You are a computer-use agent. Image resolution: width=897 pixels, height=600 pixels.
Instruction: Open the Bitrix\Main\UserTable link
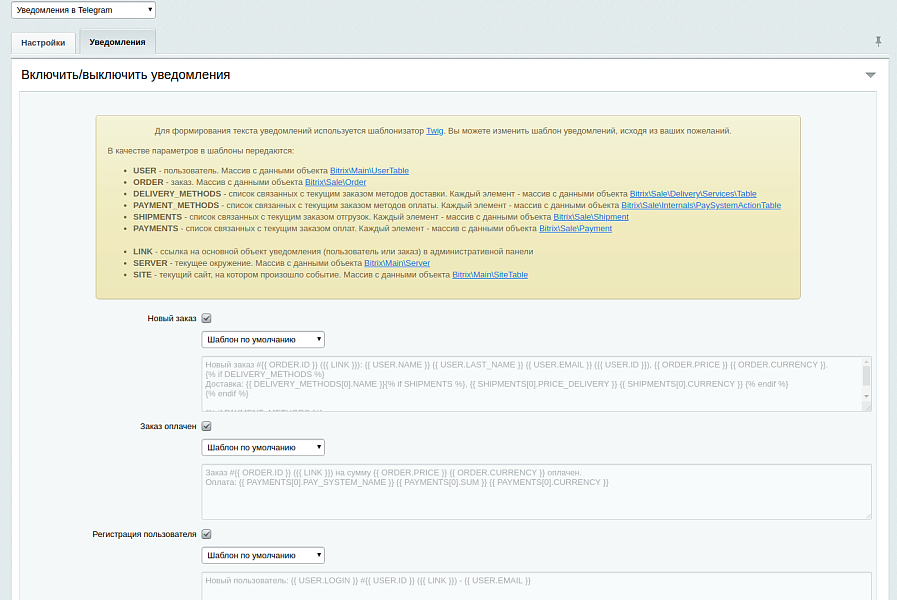pos(369,171)
